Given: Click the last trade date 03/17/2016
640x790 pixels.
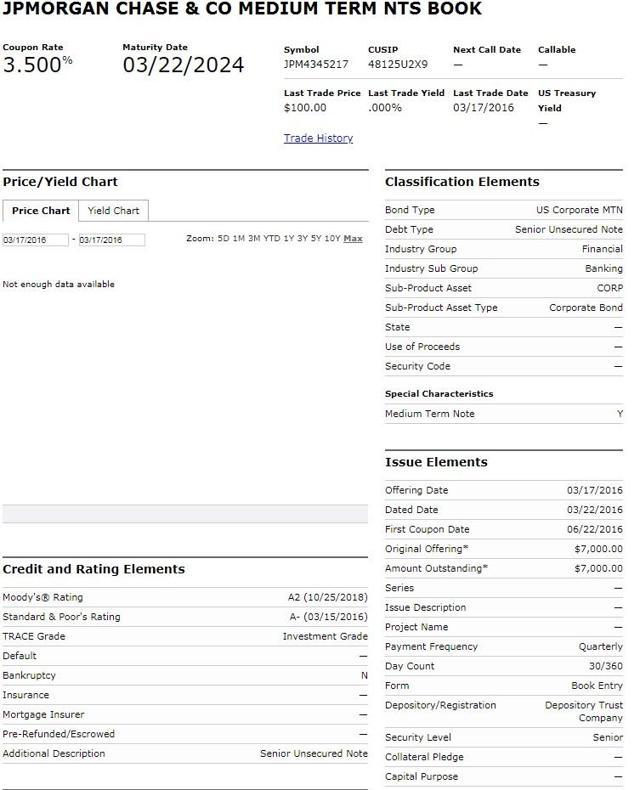Looking at the screenshot, I should point(483,108).
